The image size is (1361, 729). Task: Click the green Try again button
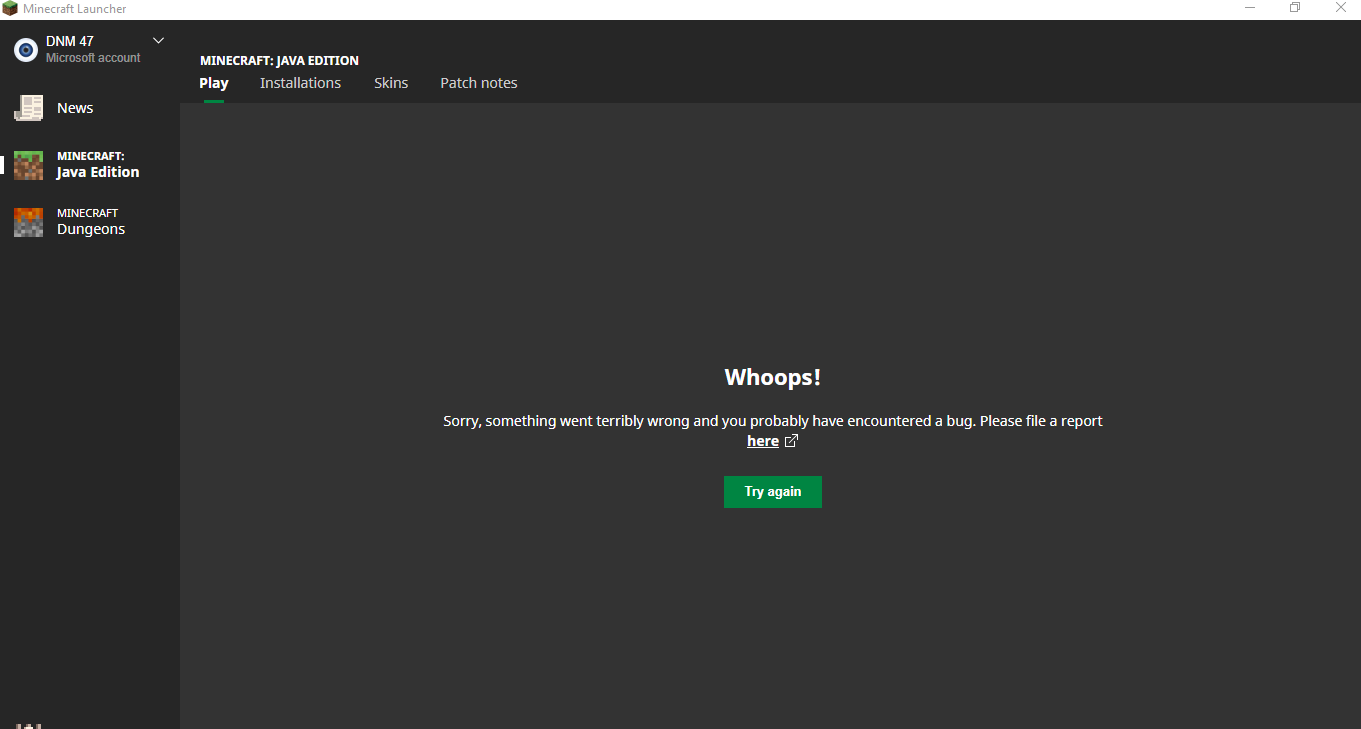point(773,492)
